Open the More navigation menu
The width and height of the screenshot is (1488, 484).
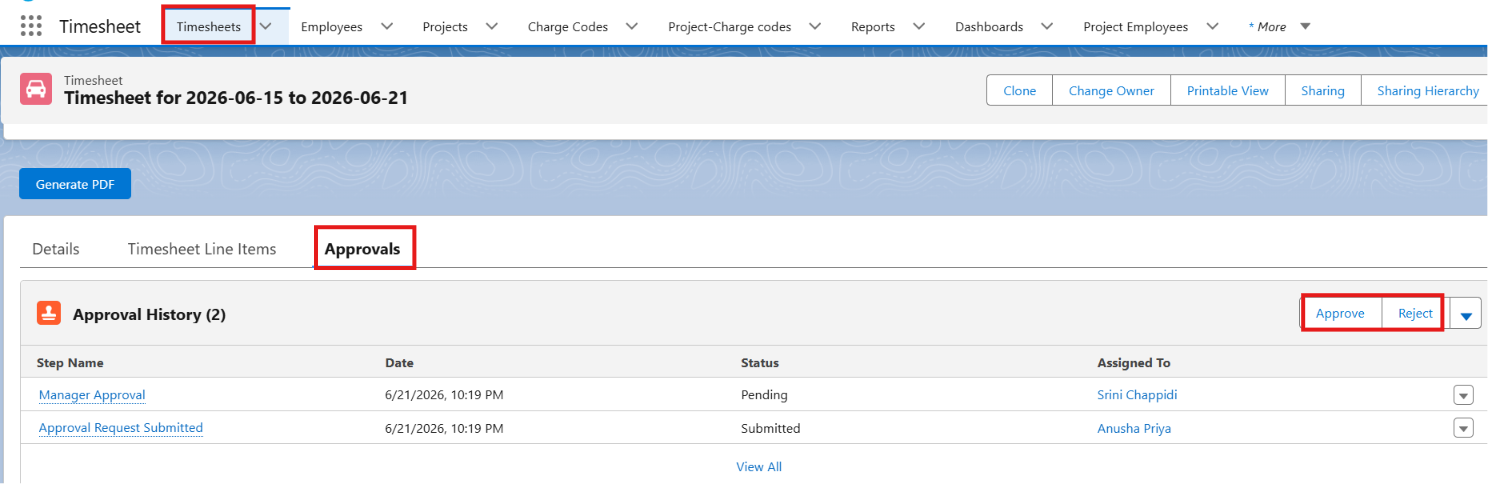click(1279, 26)
